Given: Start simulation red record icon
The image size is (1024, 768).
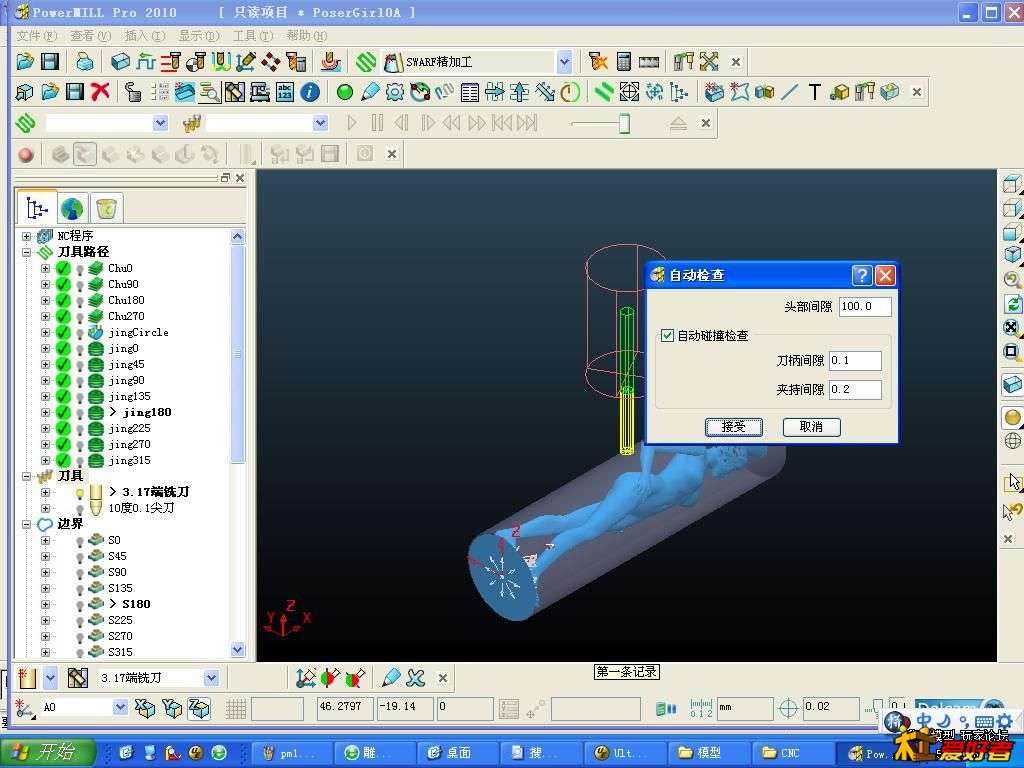Looking at the screenshot, I should coord(25,155).
